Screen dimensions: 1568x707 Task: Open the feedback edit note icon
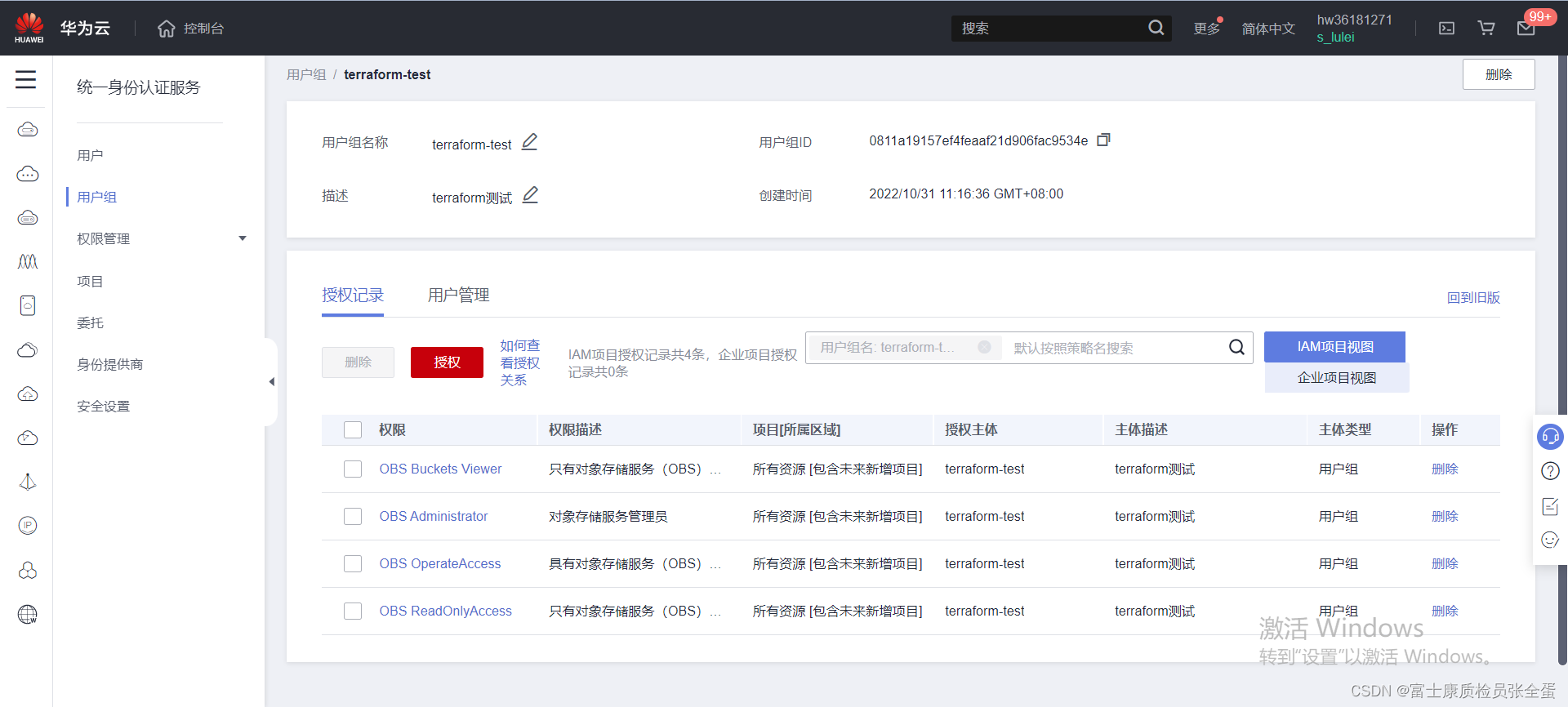click(1550, 506)
